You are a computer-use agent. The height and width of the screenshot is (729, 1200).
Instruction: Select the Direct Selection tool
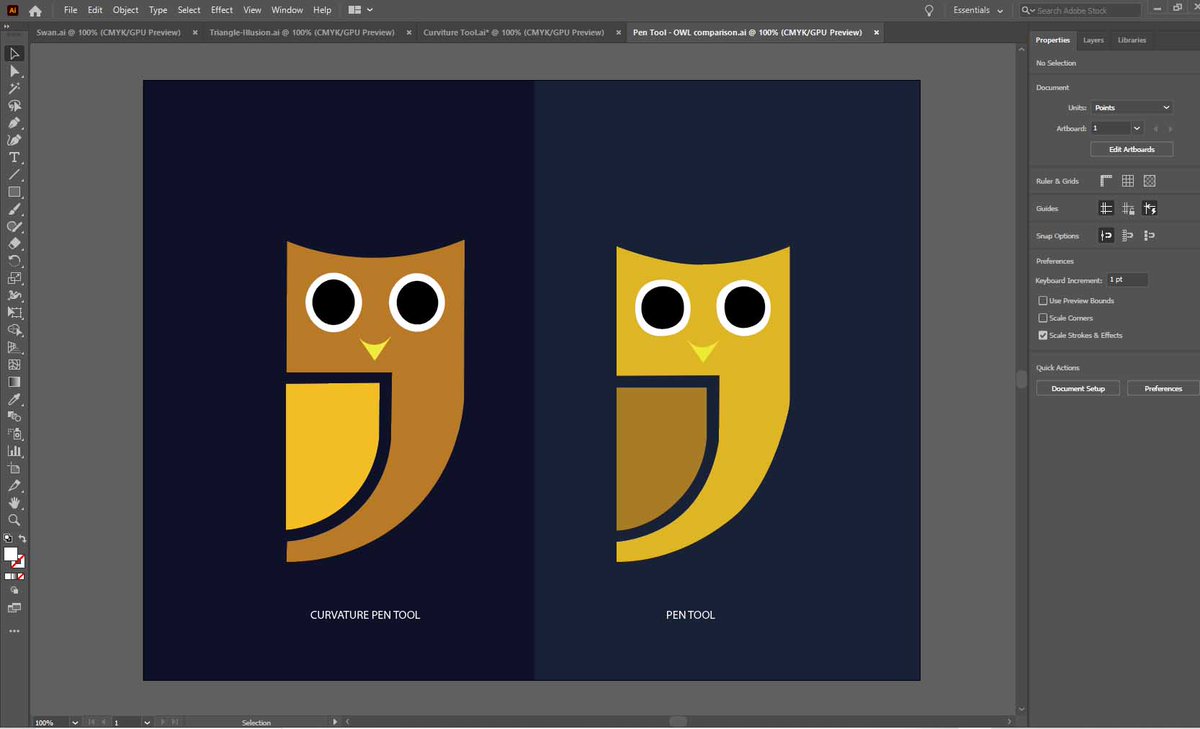click(14, 71)
